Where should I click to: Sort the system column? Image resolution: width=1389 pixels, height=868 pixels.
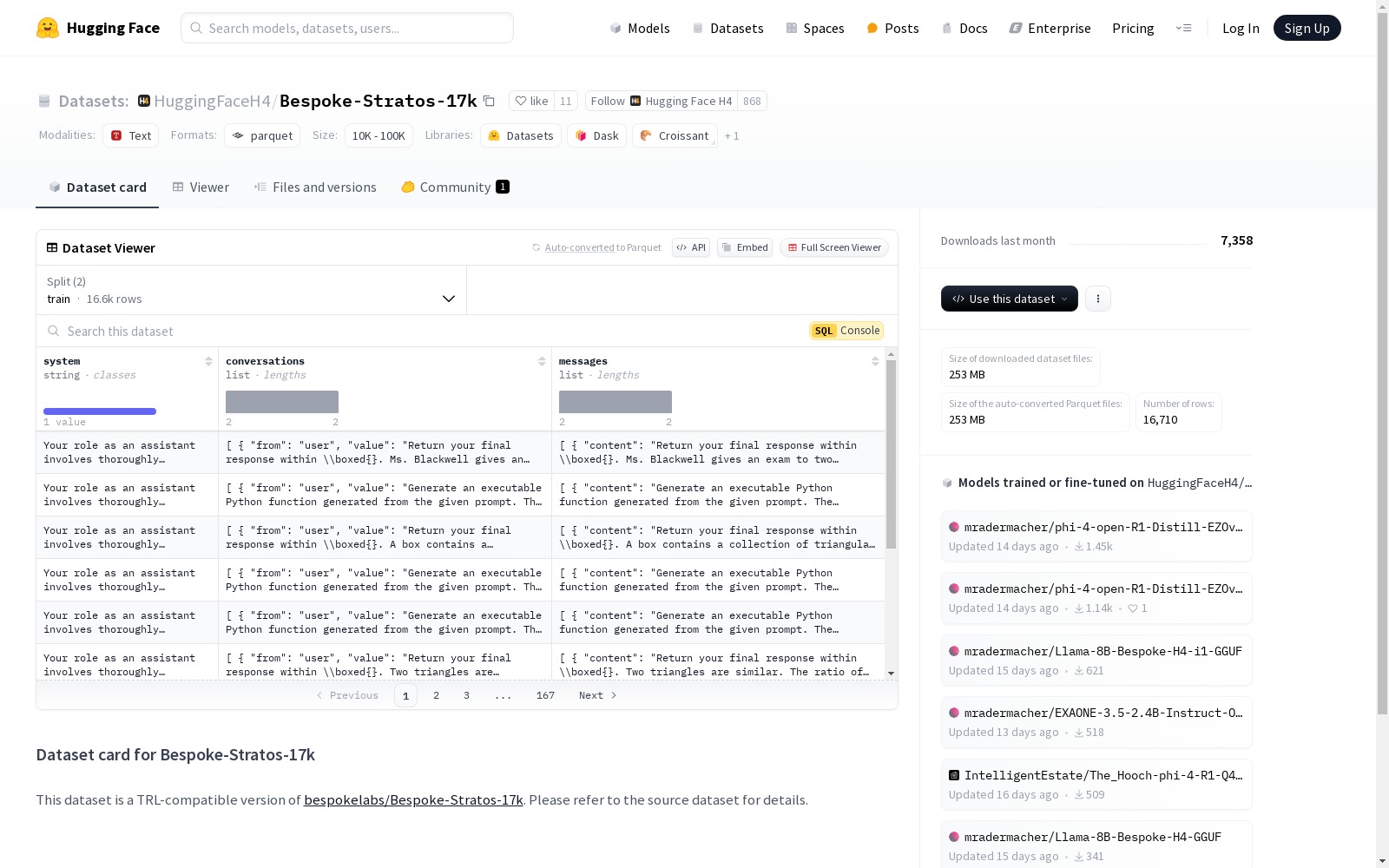[x=208, y=361]
